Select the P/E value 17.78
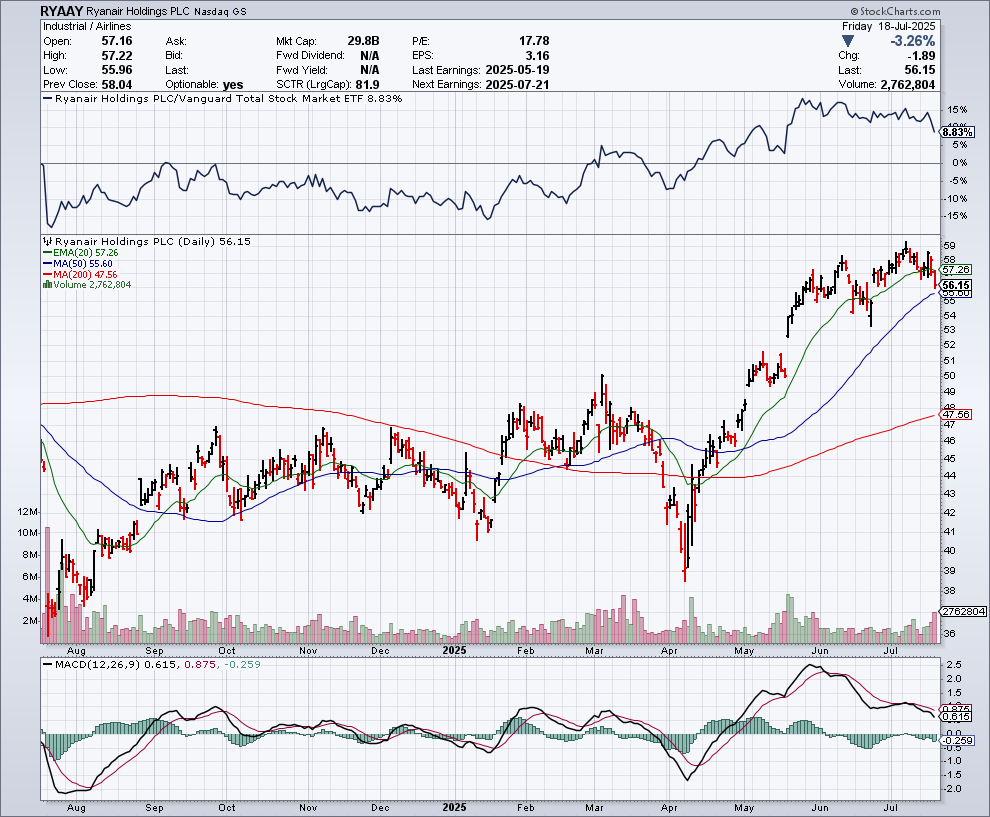Image resolution: width=990 pixels, height=817 pixels. click(x=534, y=41)
